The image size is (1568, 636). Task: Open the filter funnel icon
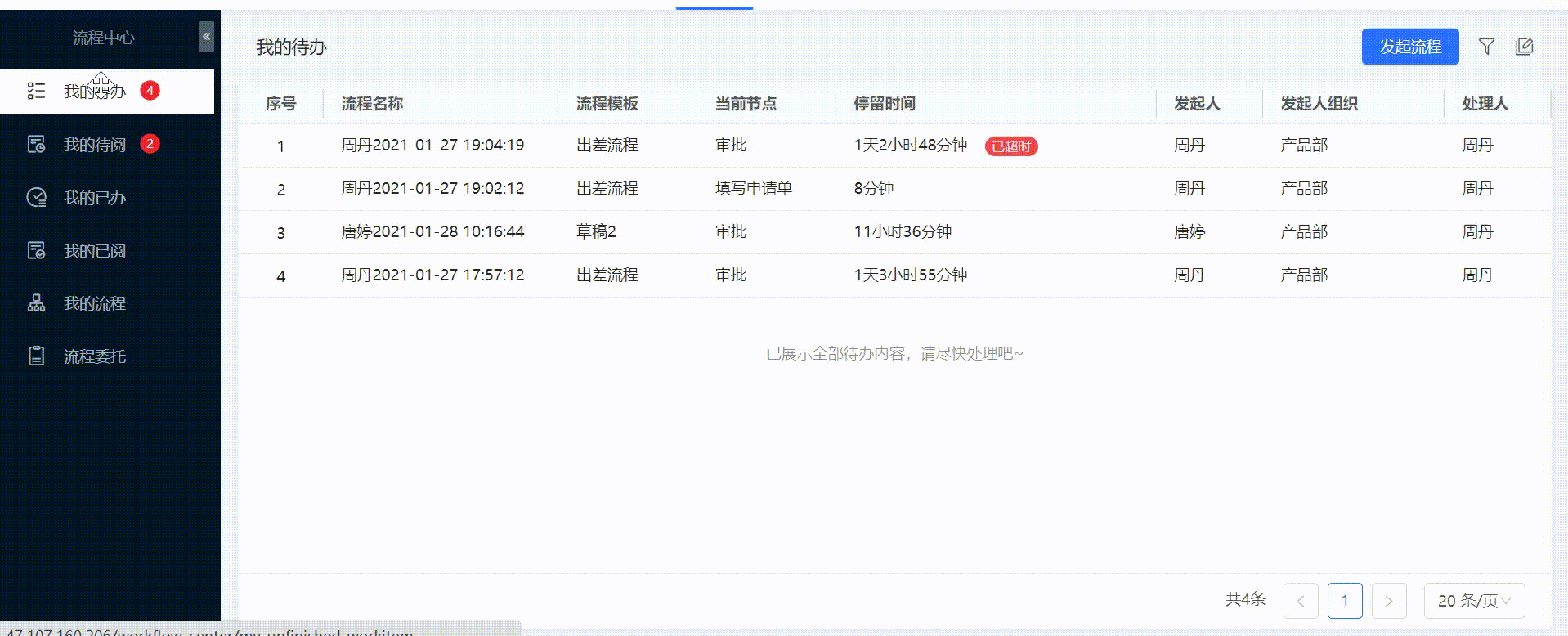tap(1487, 47)
